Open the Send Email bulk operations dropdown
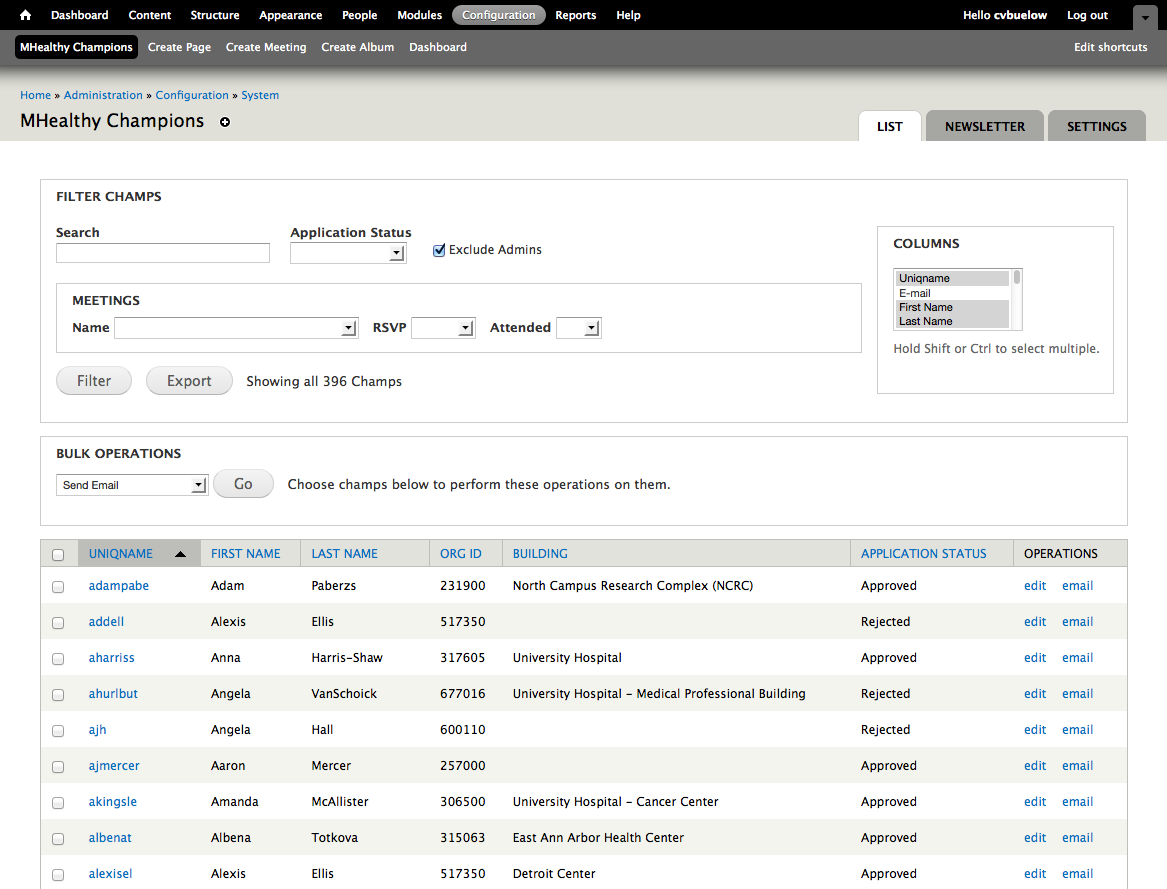Image resolution: width=1167 pixels, height=889 pixels. click(131, 485)
